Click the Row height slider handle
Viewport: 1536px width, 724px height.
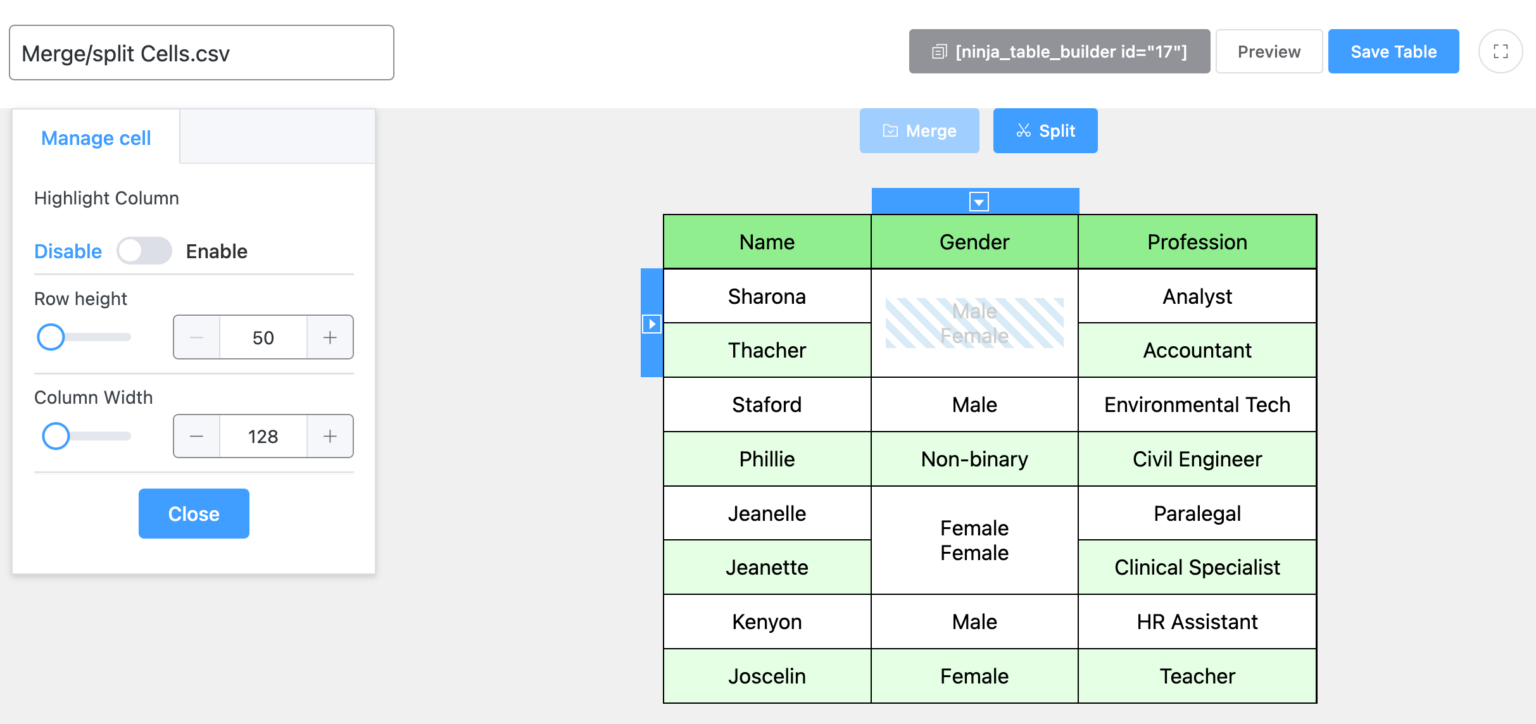click(x=50, y=337)
